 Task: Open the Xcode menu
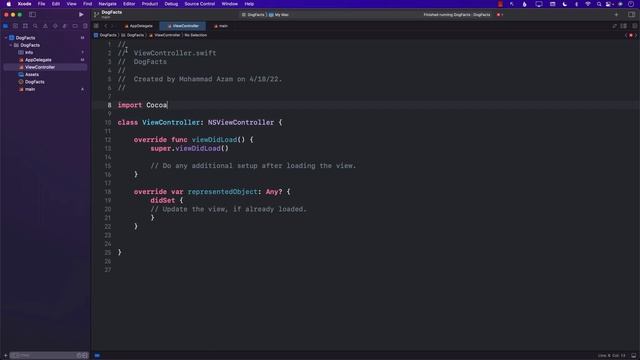click(x=24, y=4)
